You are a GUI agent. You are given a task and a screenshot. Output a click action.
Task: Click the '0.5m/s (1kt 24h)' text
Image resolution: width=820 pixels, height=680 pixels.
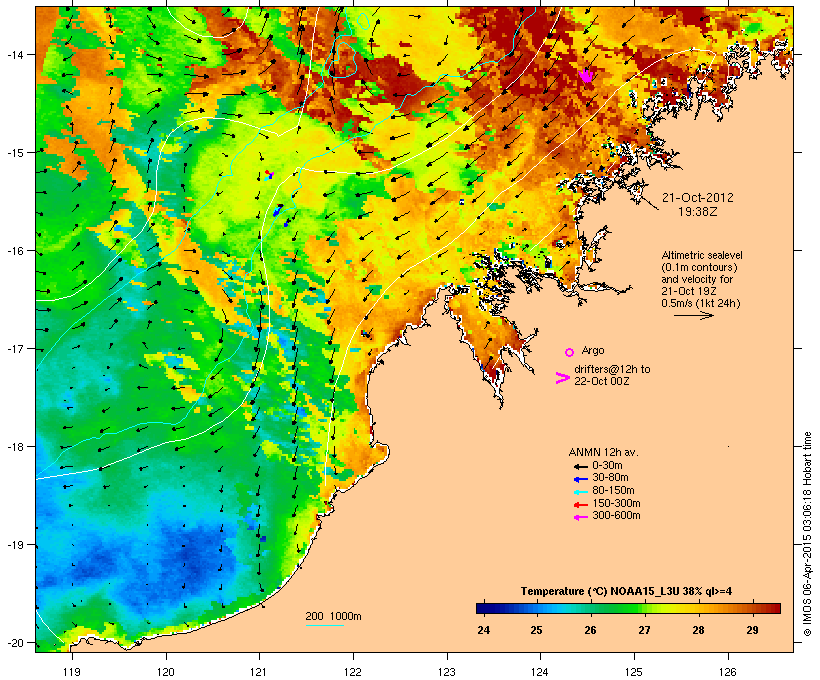click(x=701, y=303)
